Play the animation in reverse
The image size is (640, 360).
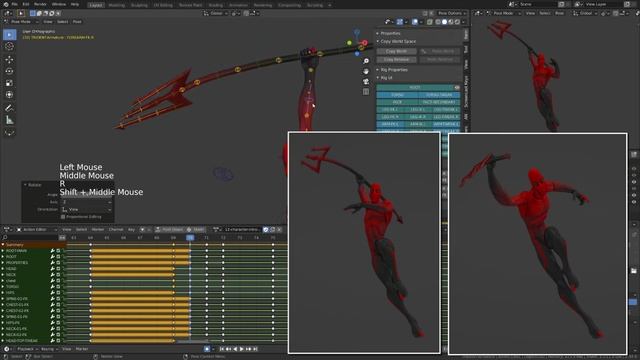pos(235,349)
